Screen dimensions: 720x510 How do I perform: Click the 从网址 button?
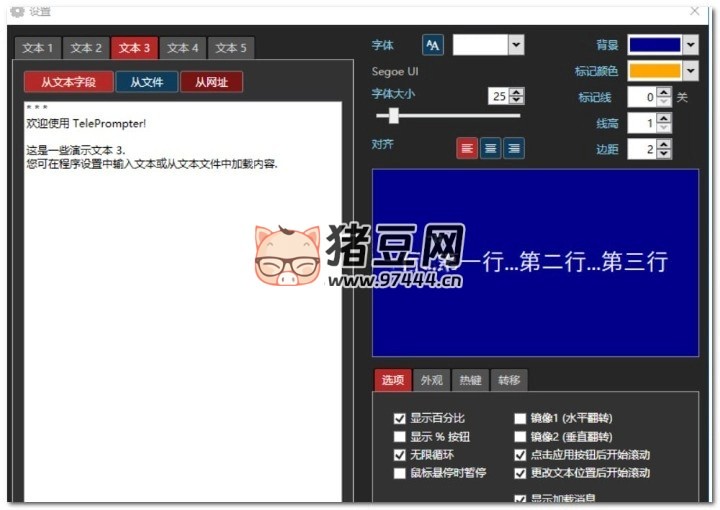[x=211, y=82]
